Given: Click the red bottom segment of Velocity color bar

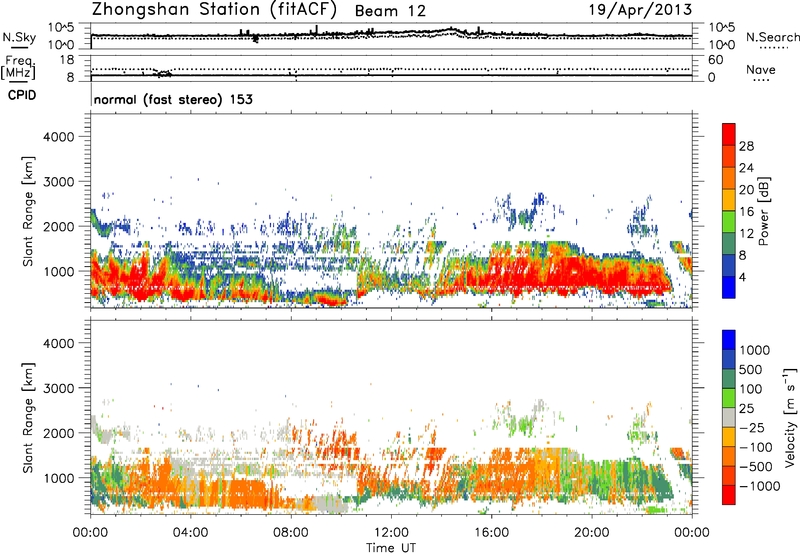Looking at the screenshot, I should (x=729, y=495).
